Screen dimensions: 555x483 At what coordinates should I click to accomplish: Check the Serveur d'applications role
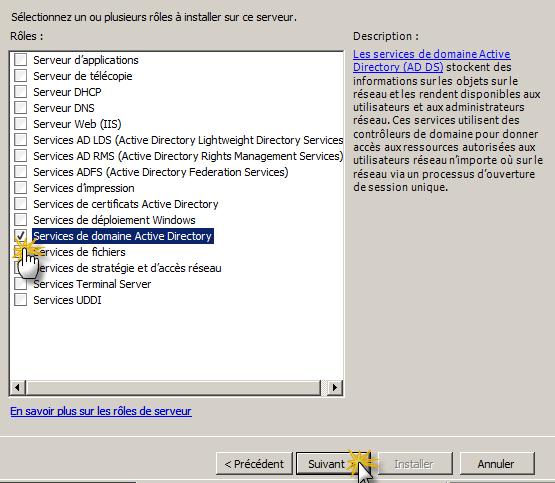[x=21, y=59]
